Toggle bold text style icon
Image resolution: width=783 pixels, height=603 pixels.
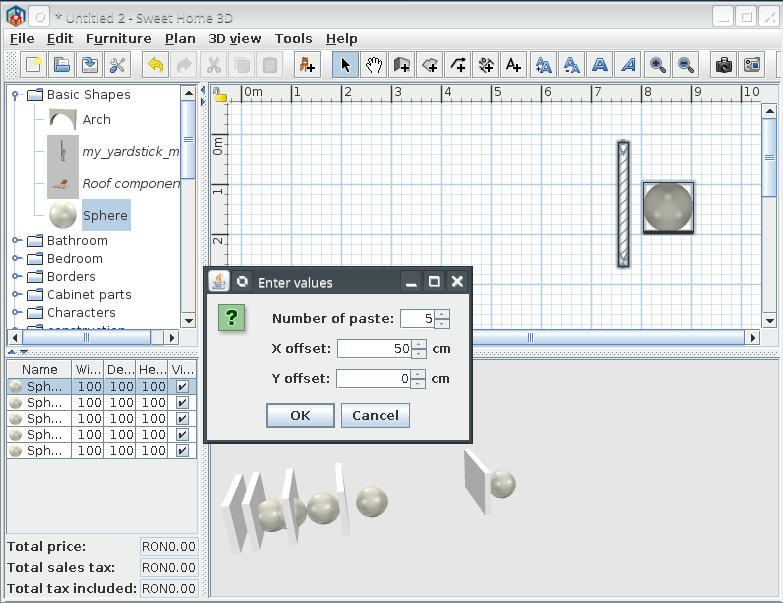coord(600,65)
